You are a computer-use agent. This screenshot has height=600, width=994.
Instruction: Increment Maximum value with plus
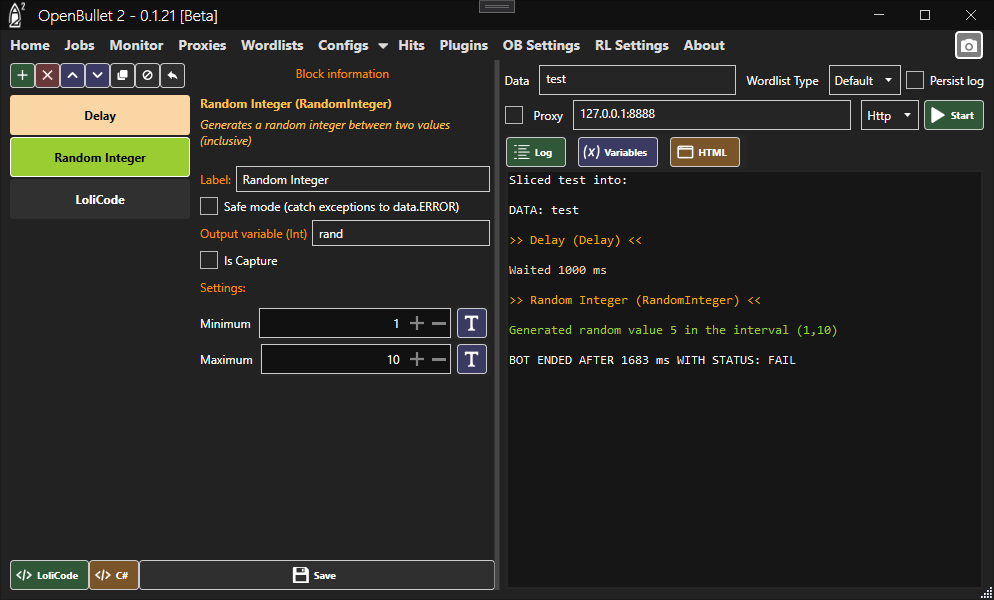(x=416, y=360)
